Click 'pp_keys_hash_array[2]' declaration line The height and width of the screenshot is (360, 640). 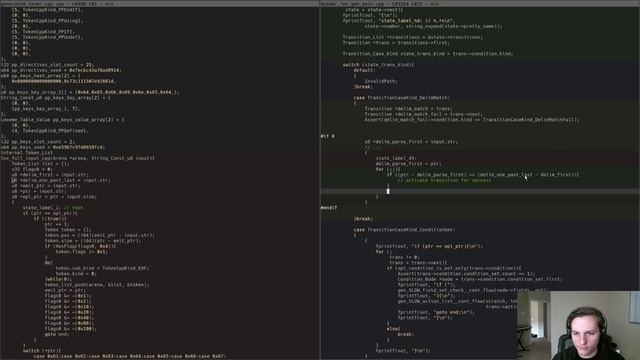pyautogui.click(x=41, y=76)
